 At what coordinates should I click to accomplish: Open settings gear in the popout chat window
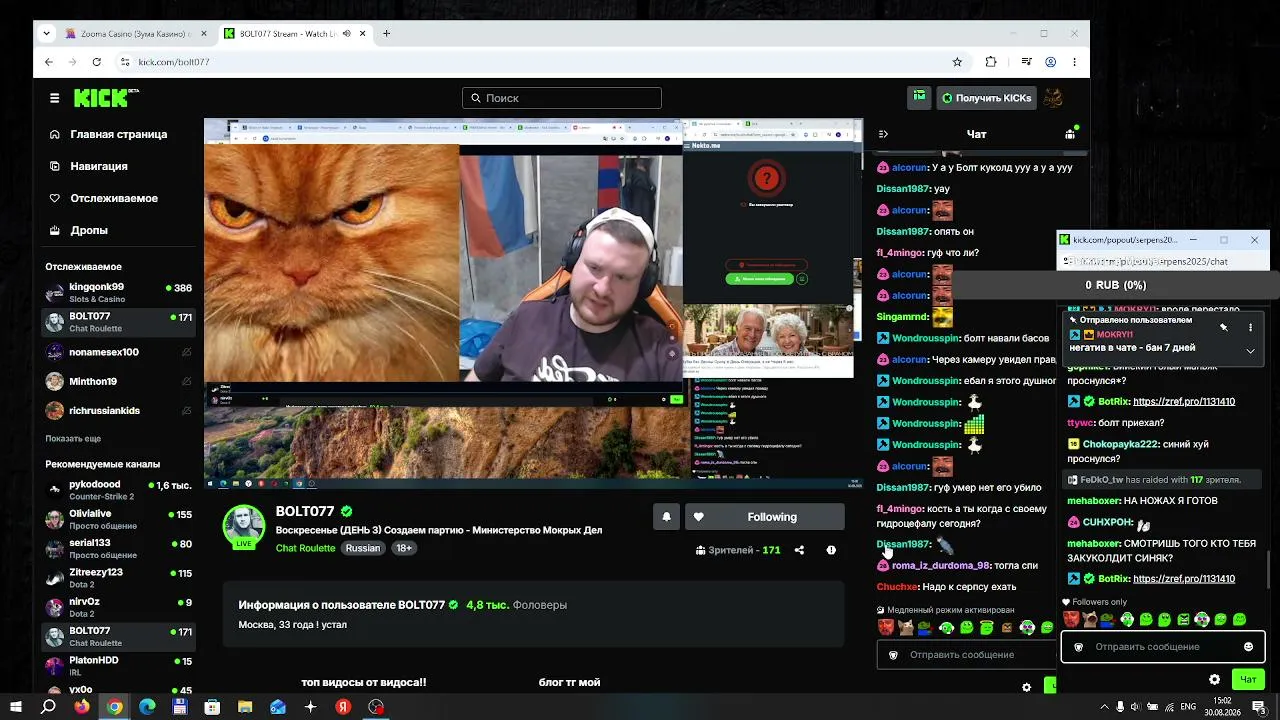(1215, 680)
